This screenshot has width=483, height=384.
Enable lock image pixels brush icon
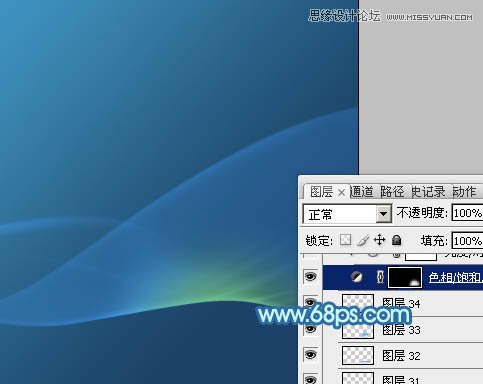click(363, 240)
